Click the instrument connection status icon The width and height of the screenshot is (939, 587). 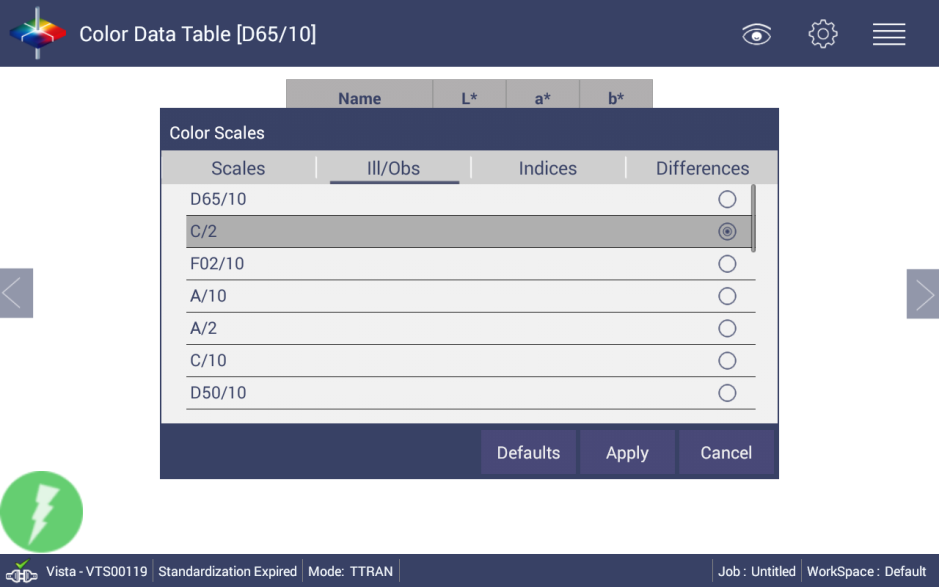pos(21,571)
